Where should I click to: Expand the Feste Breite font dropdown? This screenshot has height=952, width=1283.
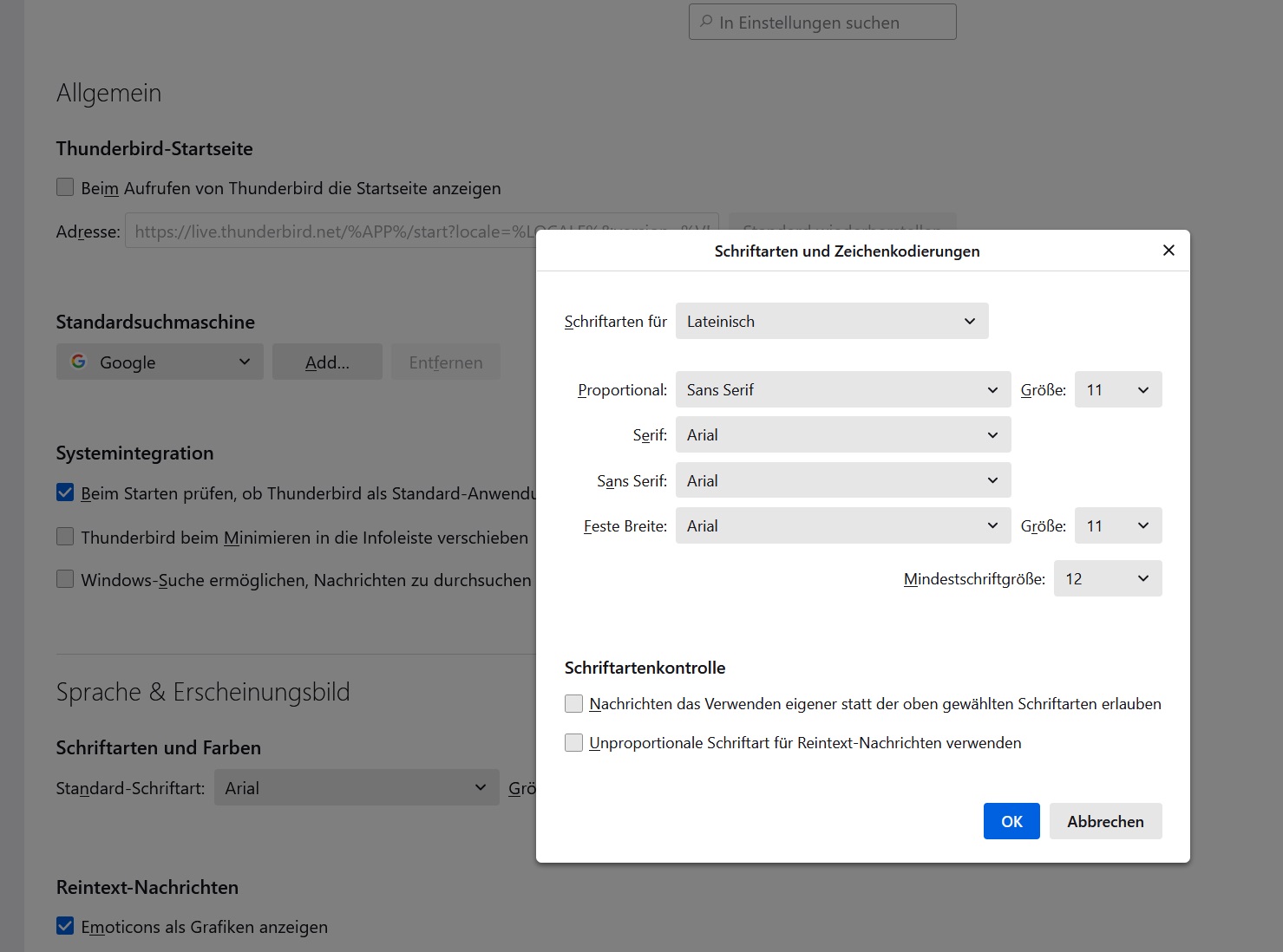click(842, 526)
